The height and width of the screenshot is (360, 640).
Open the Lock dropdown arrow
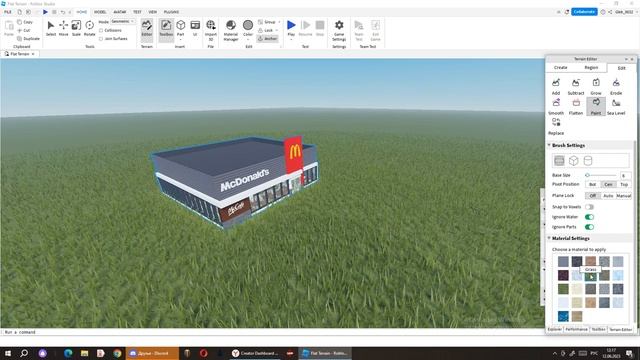[x=276, y=30]
